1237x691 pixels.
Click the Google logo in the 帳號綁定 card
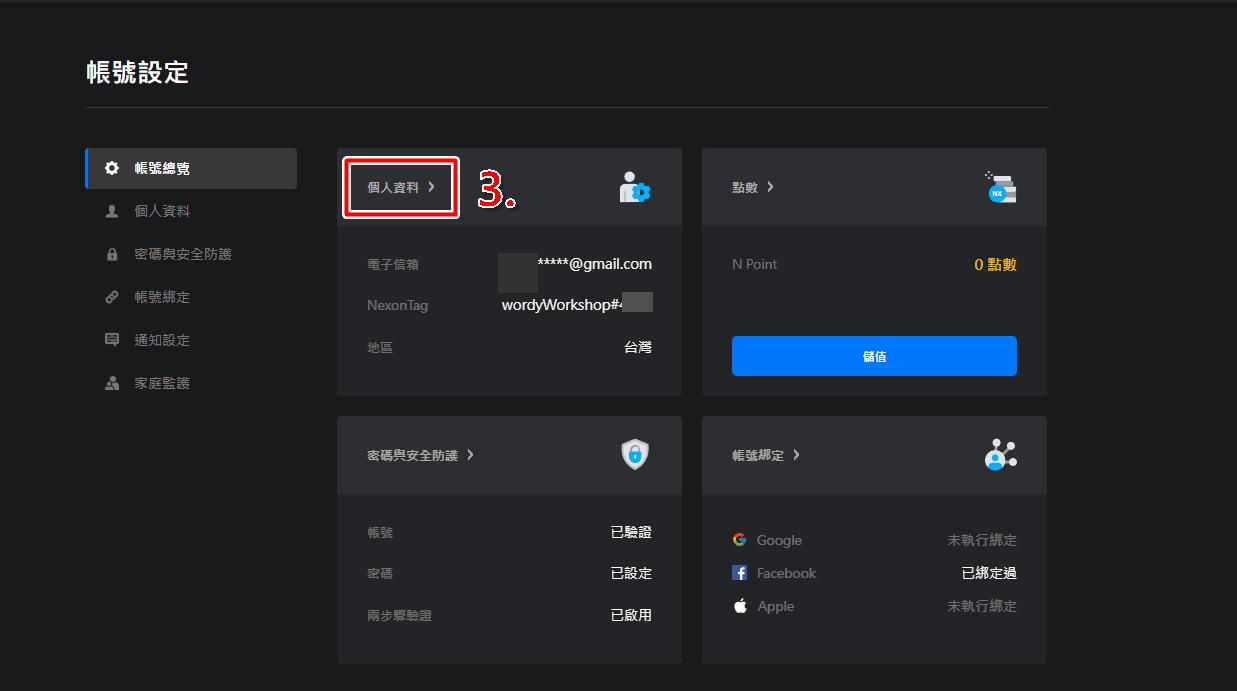pos(738,539)
